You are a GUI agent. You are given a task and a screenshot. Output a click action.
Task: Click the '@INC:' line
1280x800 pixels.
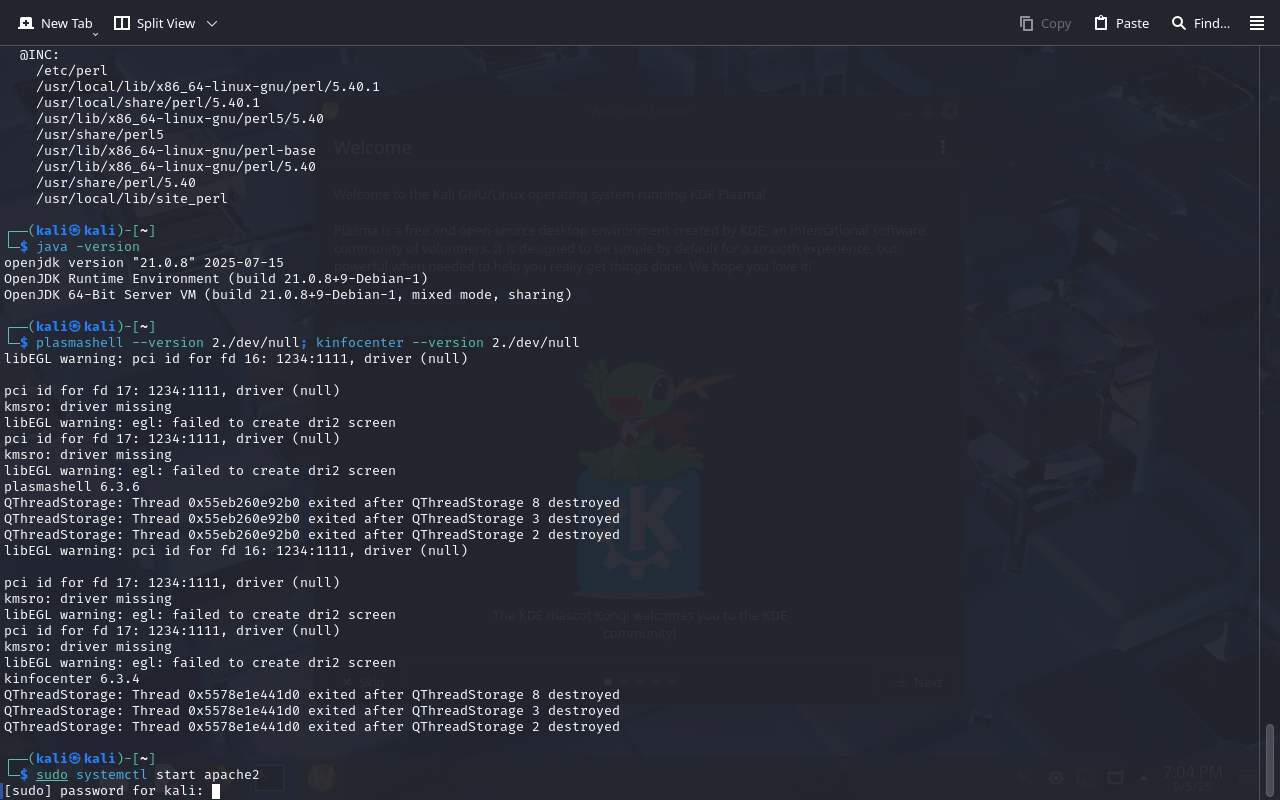[40, 55]
